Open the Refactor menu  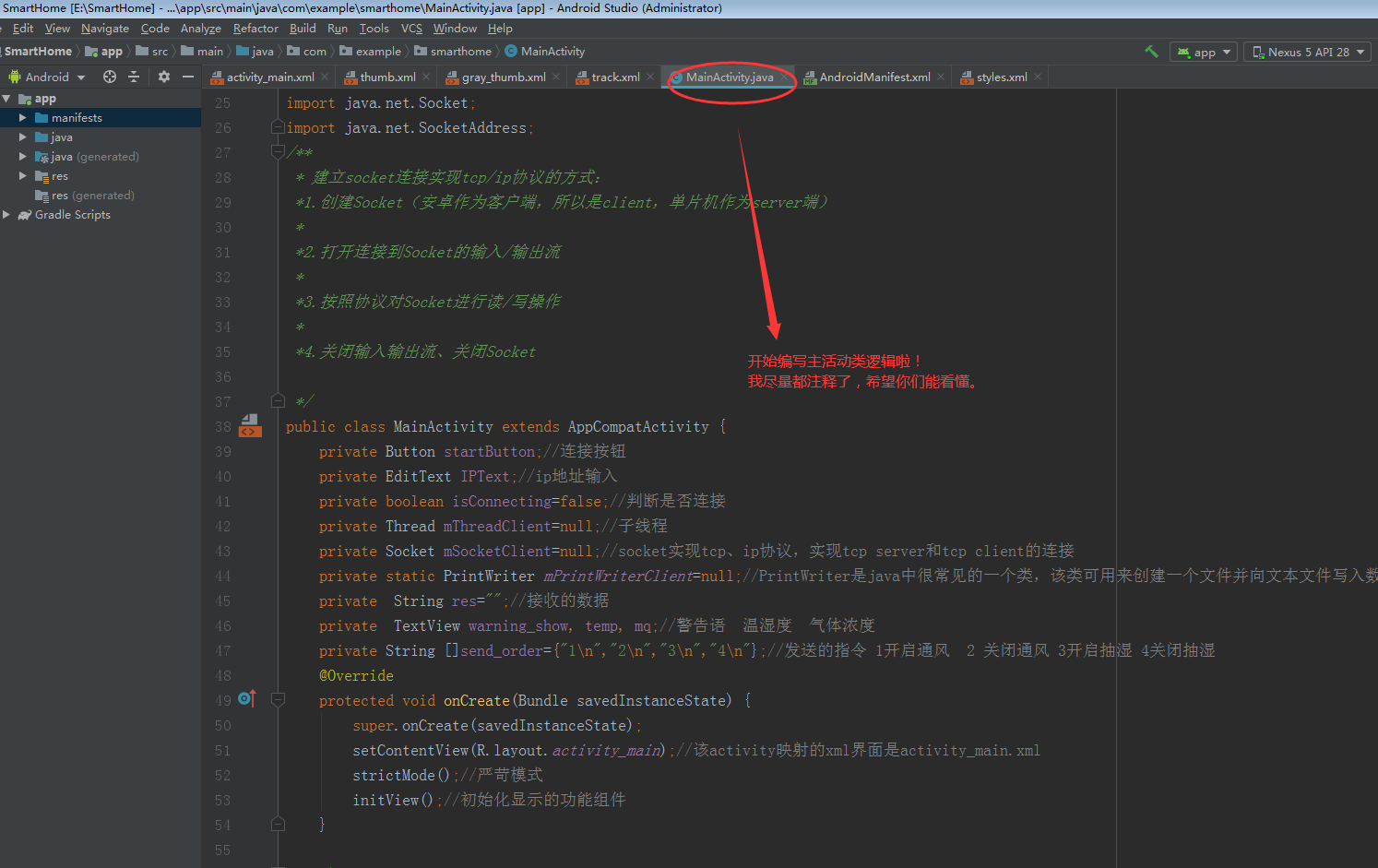[255, 28]
